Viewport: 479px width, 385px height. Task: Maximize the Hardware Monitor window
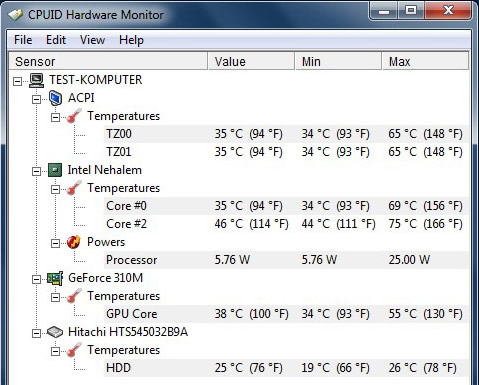click(411, 11)
